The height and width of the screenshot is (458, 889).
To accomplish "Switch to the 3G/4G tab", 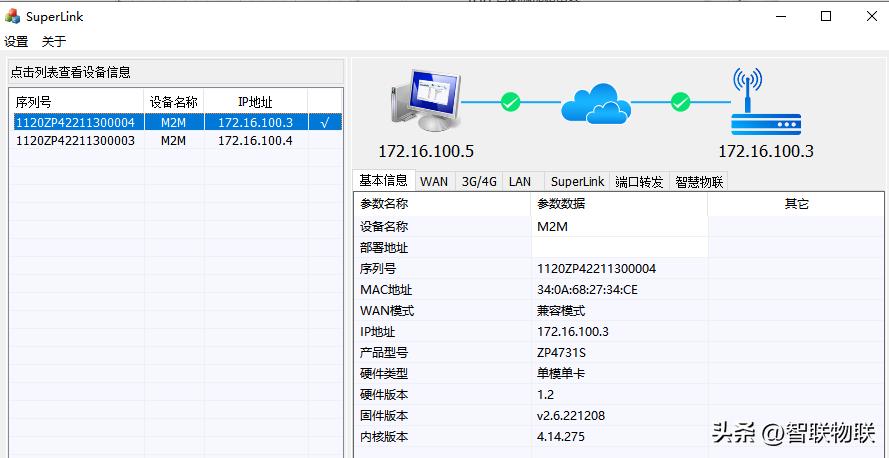I will point(479,182).
